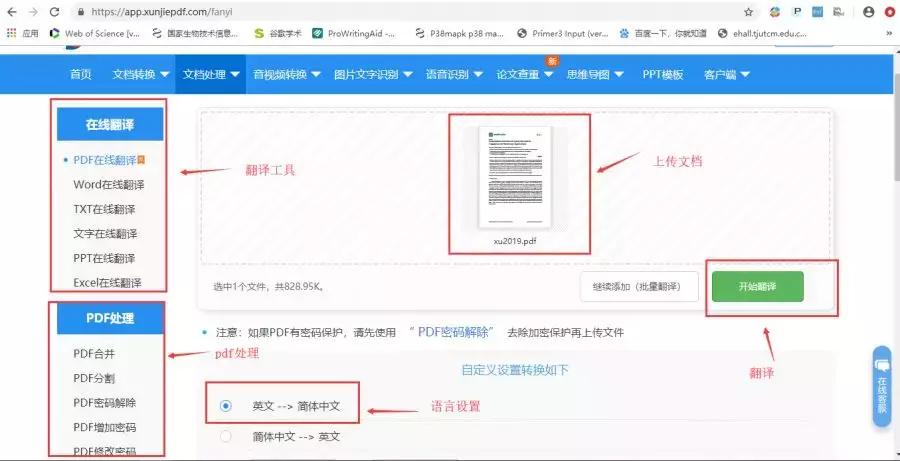Screen dimensions: 900x461
Task: Open the P38mapk bookmark
Action: point(459,33)
